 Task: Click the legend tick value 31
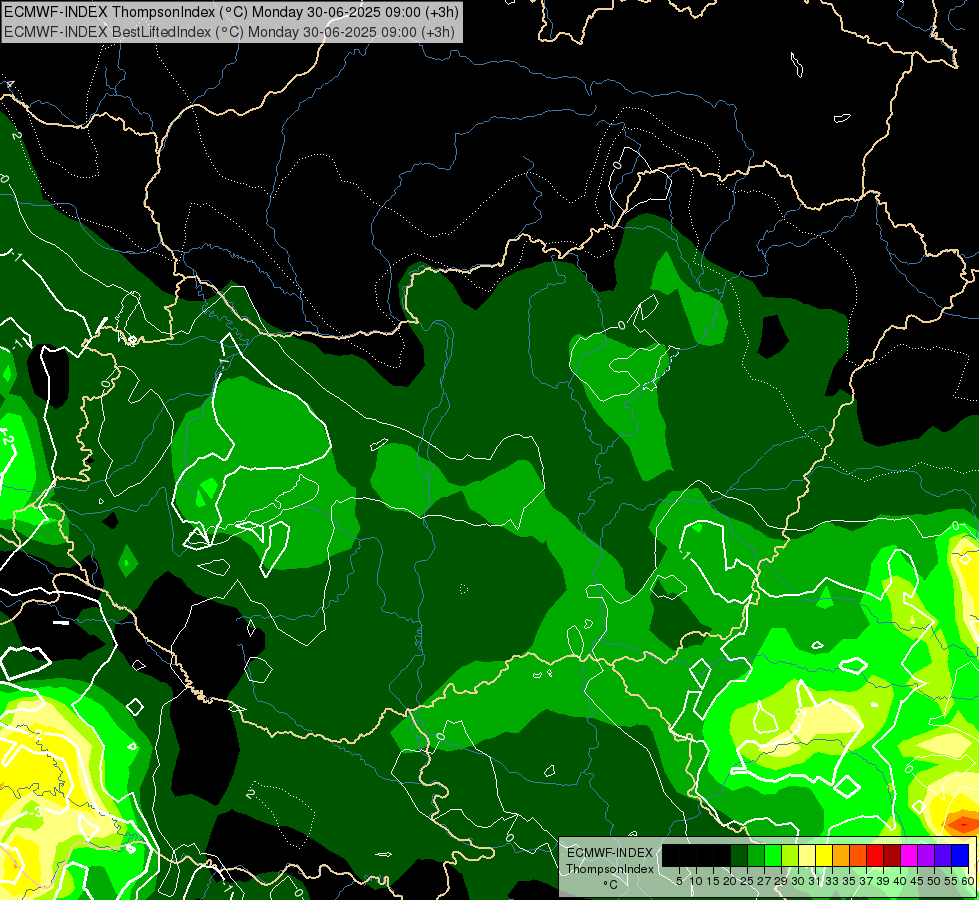815,881
